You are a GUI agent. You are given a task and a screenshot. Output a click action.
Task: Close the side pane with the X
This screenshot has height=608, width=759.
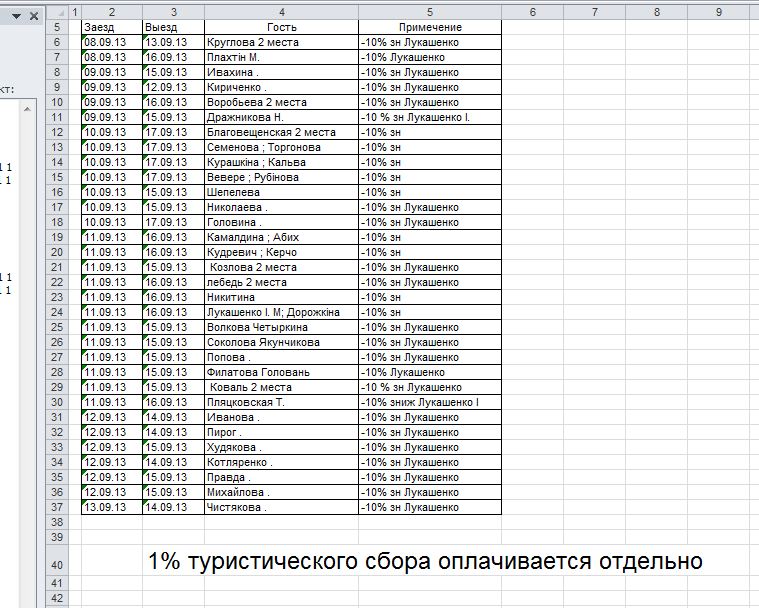(x=34, y=16)
